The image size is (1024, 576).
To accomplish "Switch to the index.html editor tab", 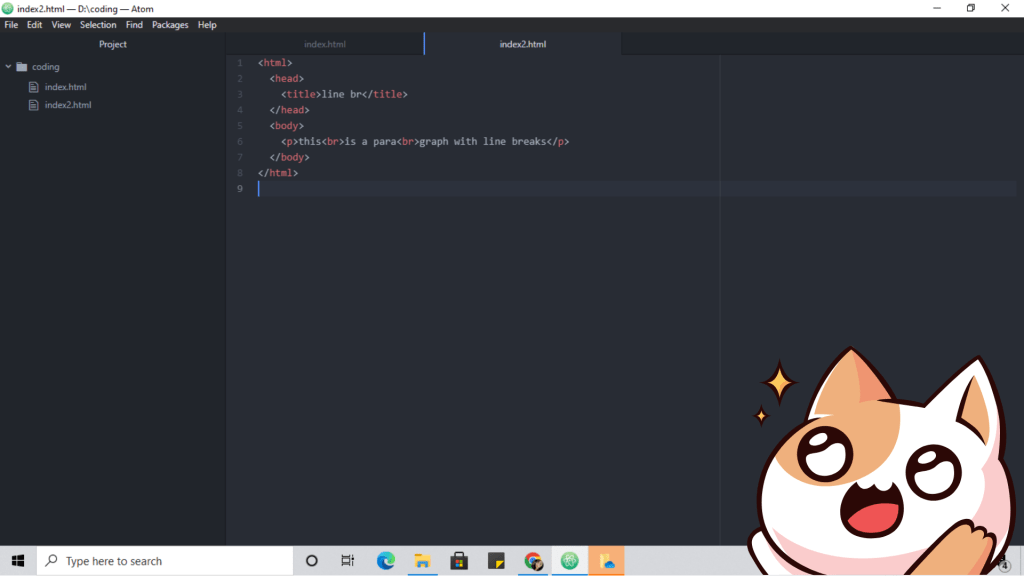I will click(324, 44).
